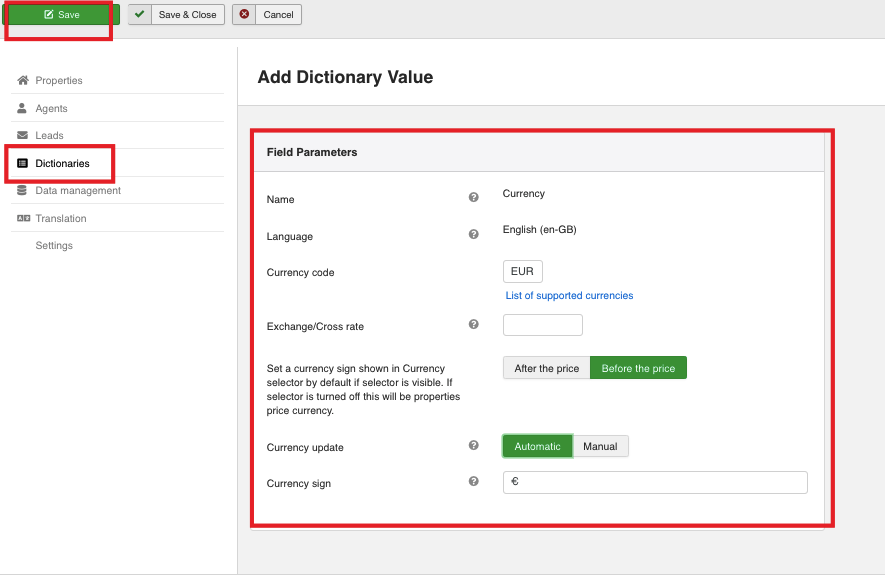Select the Before the price option
The image size is (885, 576).
[x=638, y=368]
